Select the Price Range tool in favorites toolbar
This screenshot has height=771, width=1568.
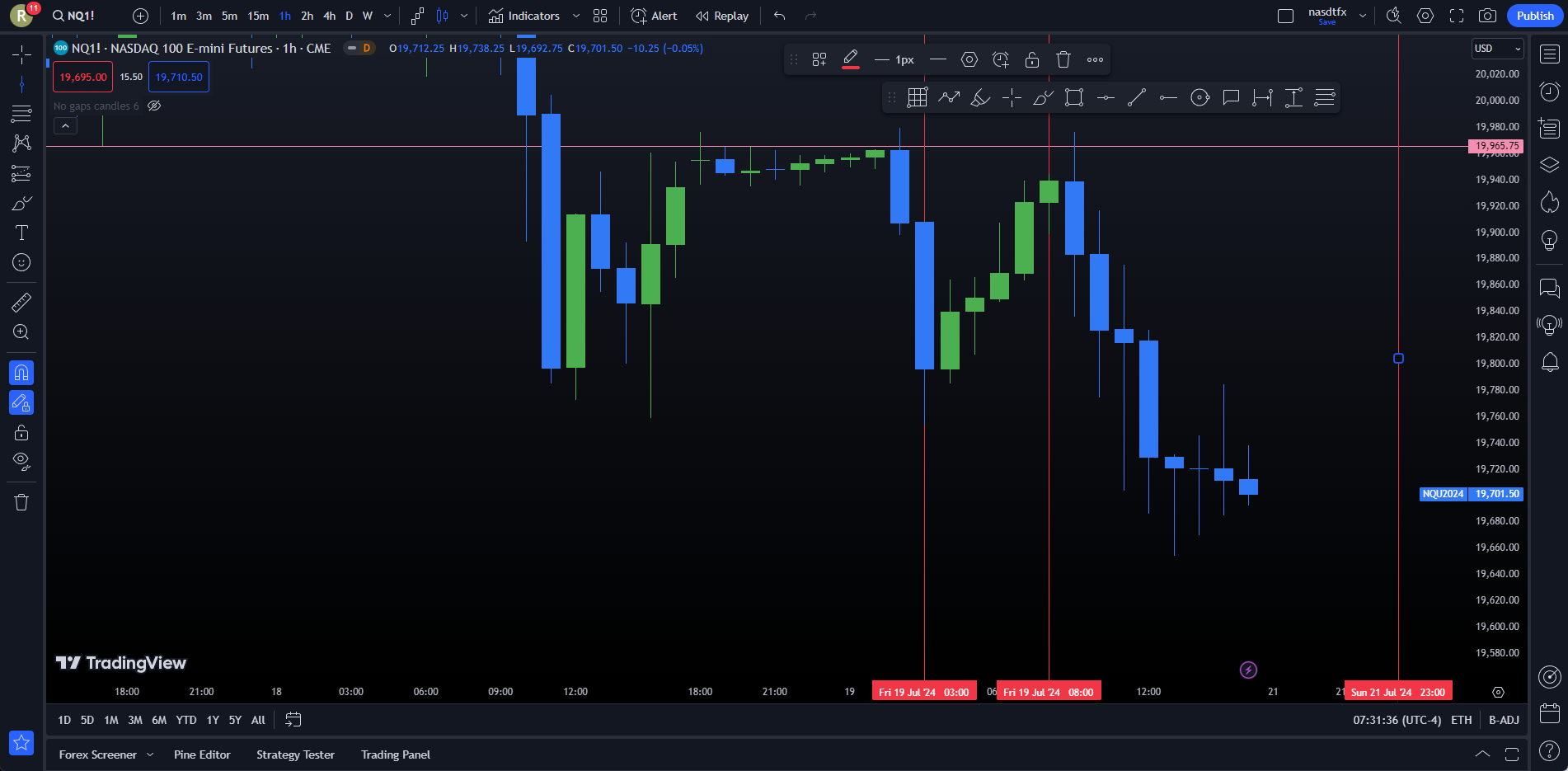pyautogui.click(x=1293, y=97)
